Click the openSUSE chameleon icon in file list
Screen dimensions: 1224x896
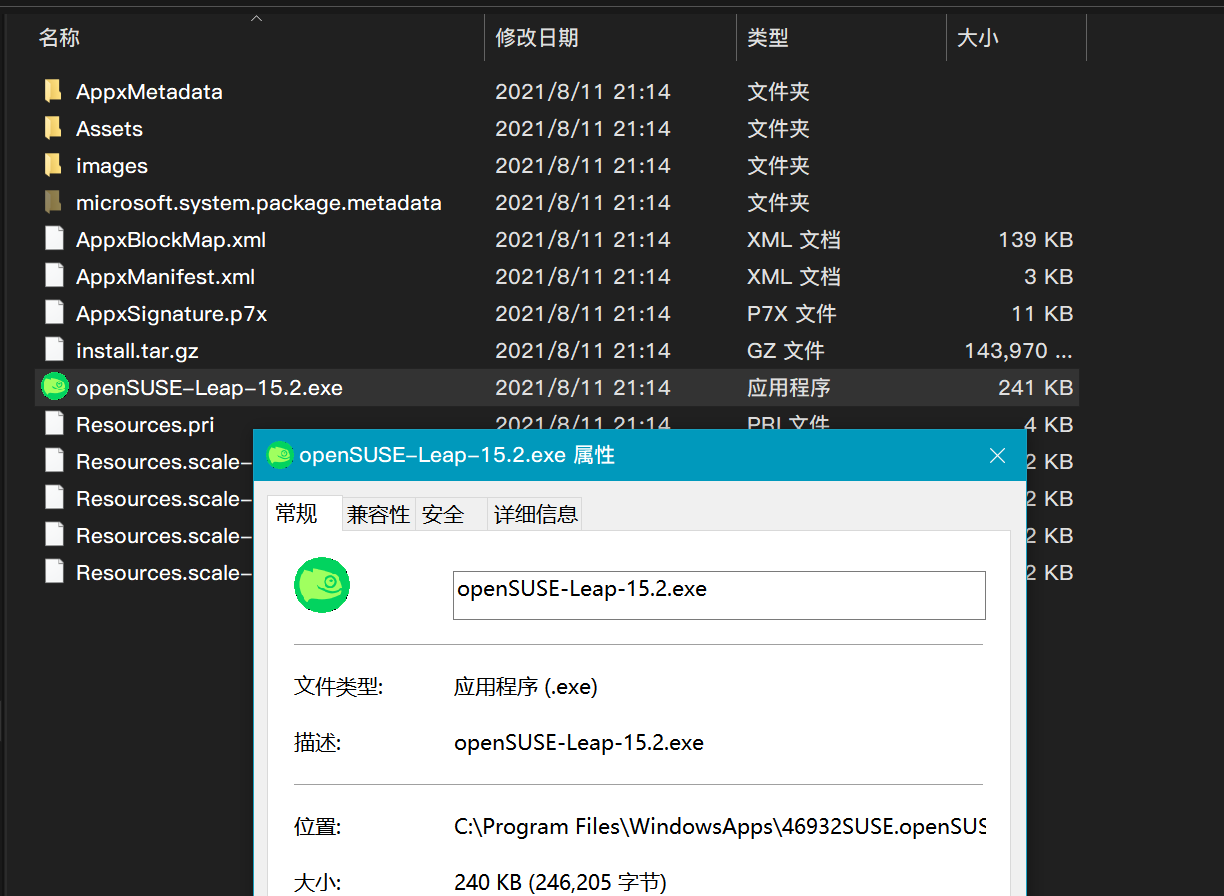click(54, 387)
